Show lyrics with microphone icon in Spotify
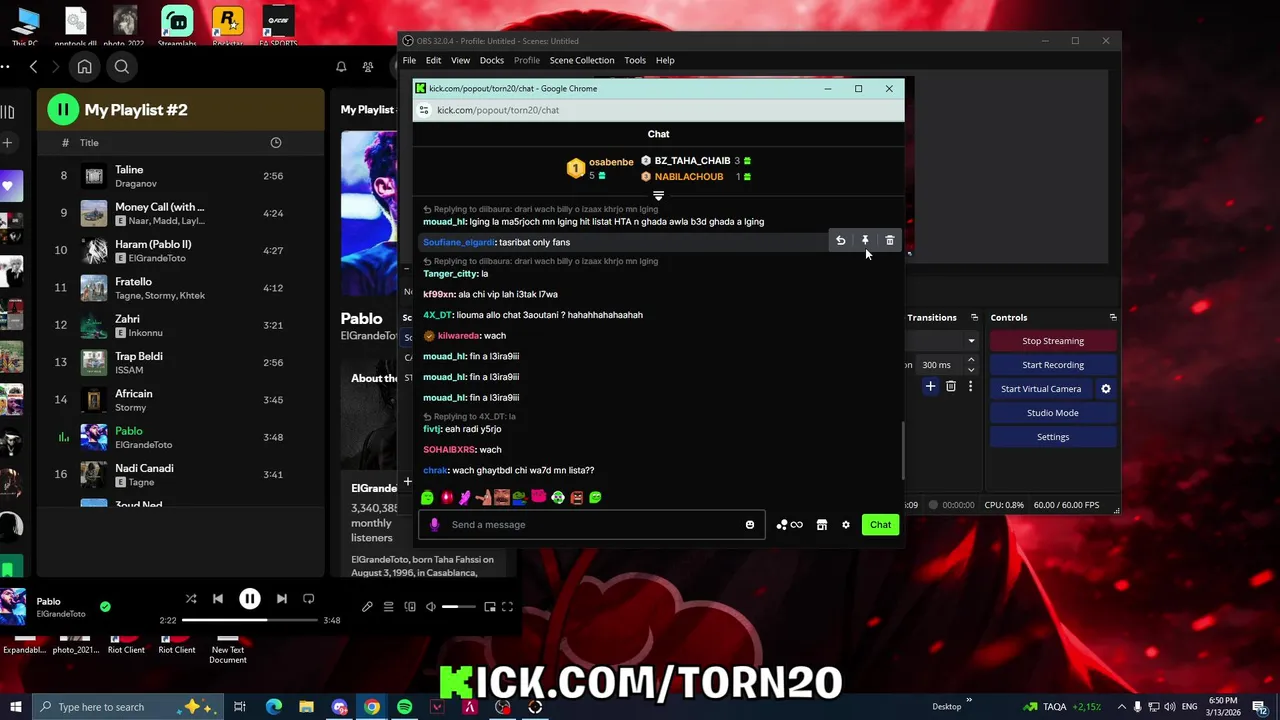Screen dimensions: 1280x720 click(367, 607)
